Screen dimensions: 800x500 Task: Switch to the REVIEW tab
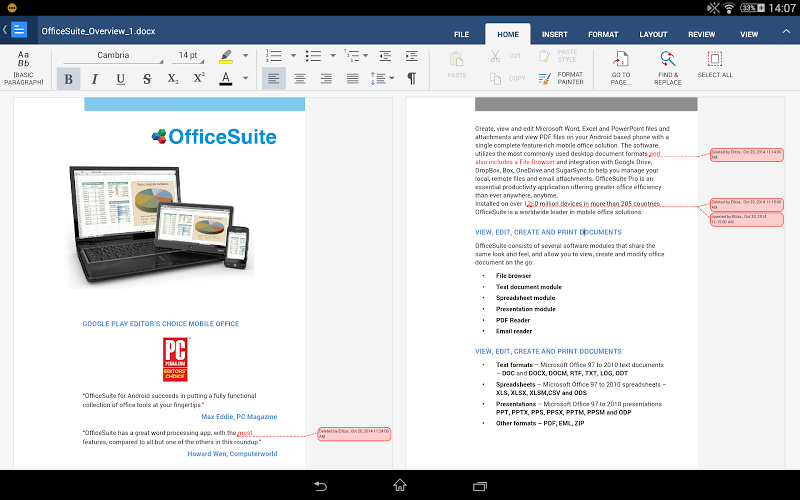(x=702, y=34)
